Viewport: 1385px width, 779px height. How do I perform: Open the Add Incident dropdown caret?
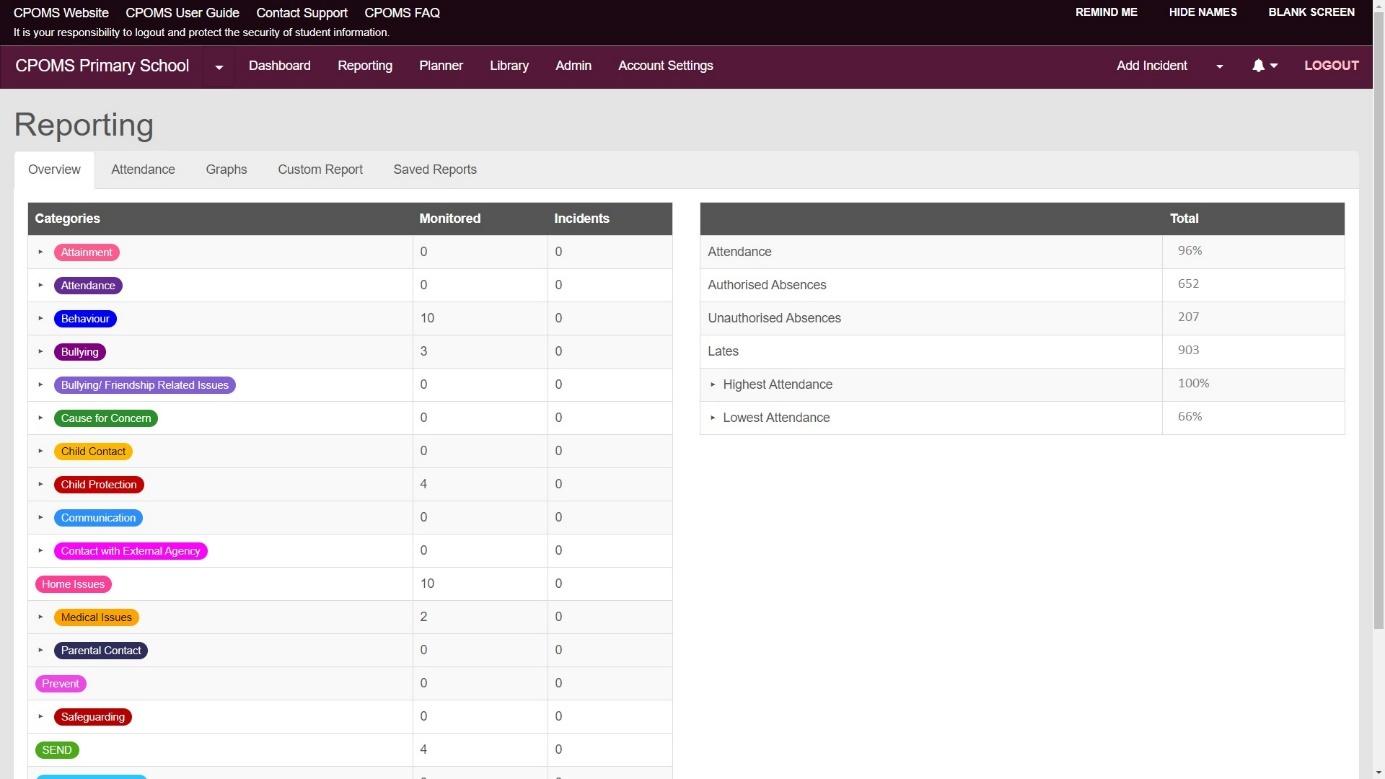click(1219, 67)
